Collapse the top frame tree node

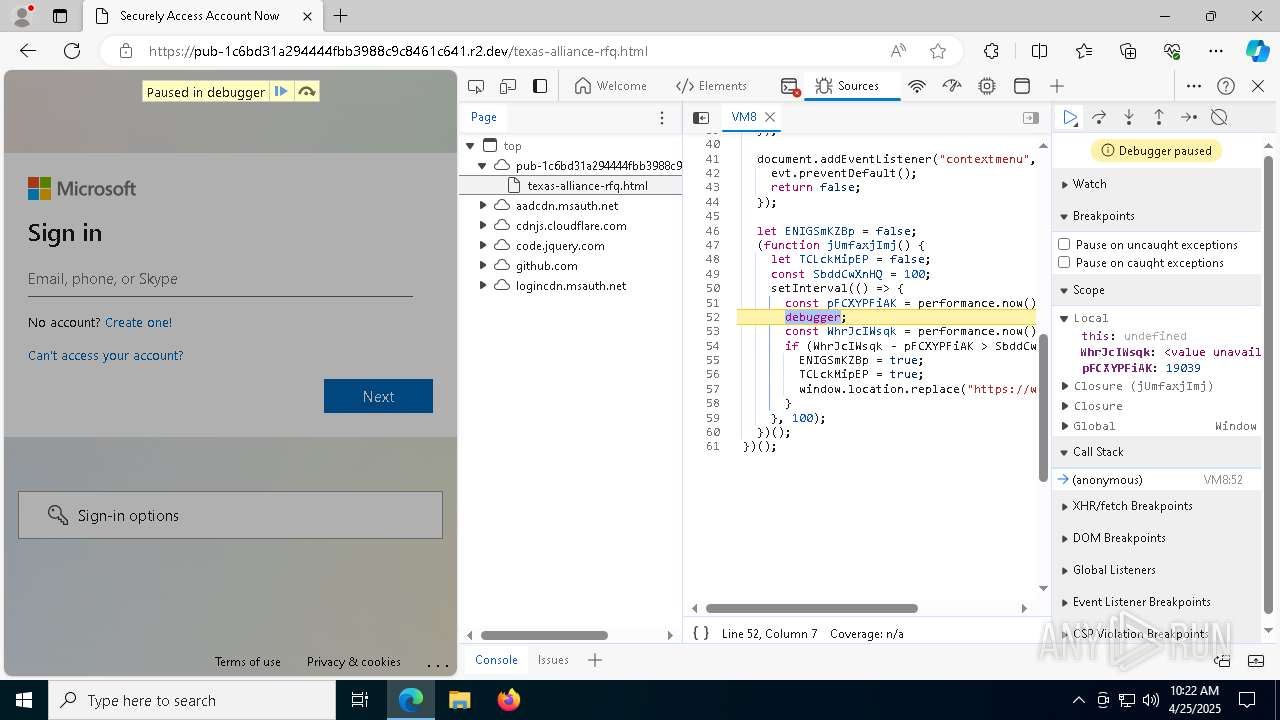(470, 145)
